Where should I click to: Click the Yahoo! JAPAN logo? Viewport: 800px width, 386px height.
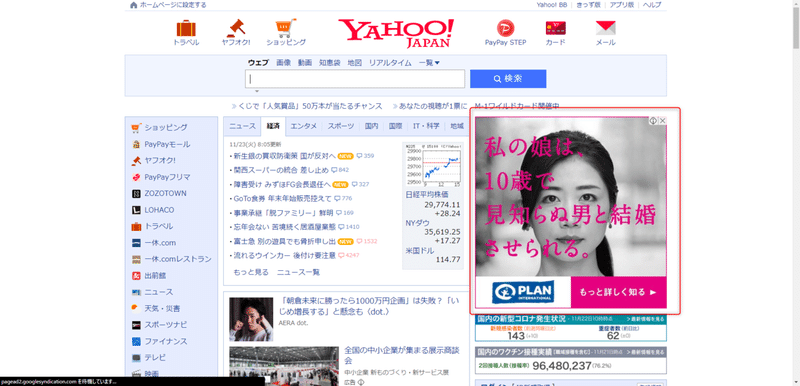point(396,33)
